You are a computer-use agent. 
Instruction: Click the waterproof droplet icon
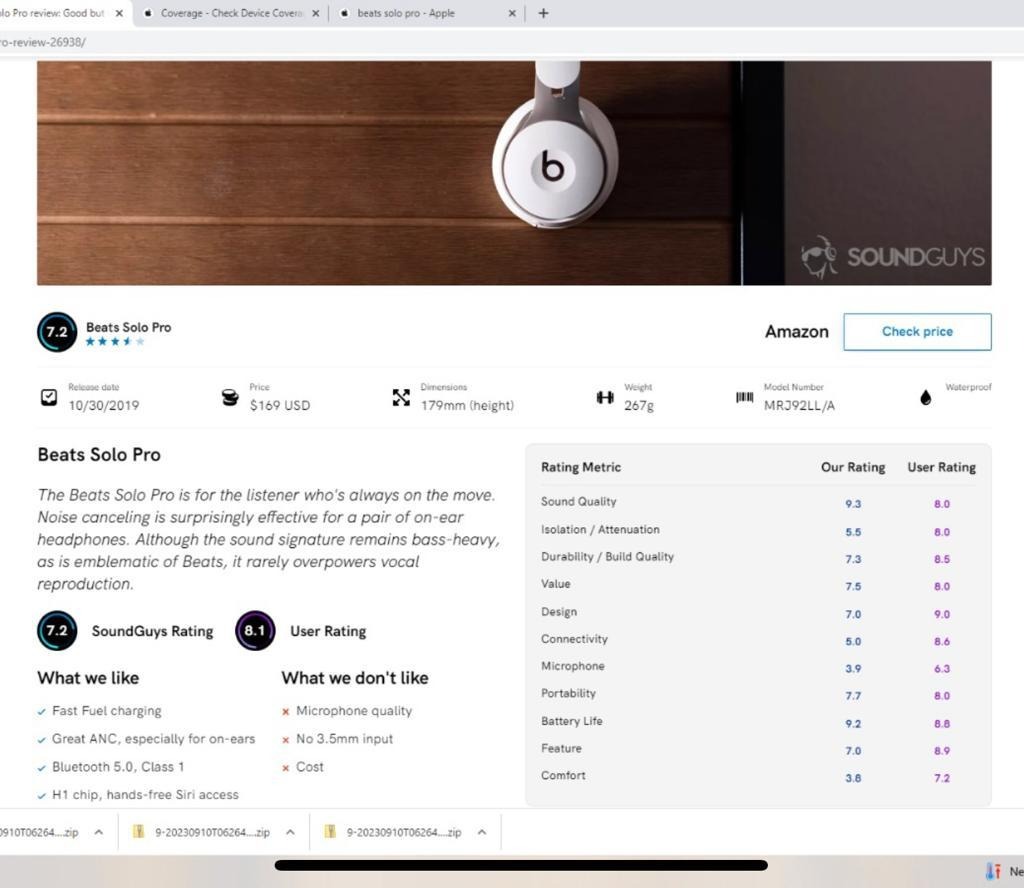pos(925,398)
